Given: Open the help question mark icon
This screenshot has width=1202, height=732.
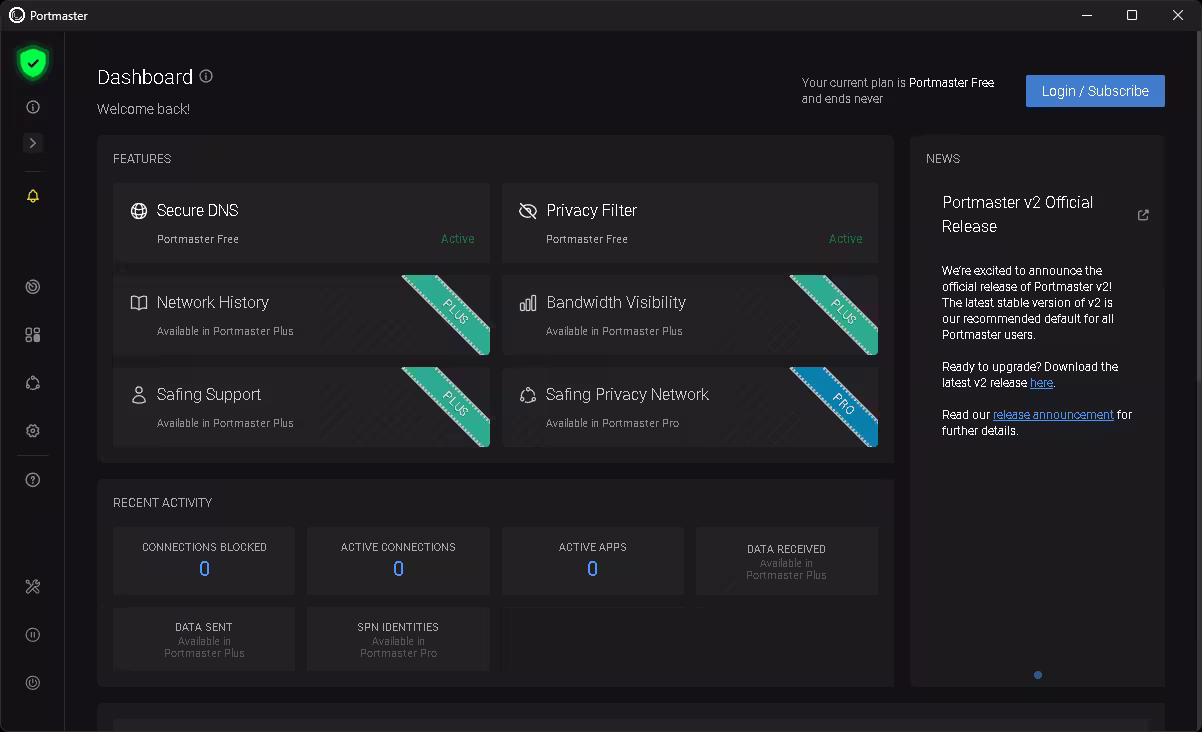Looking at the screenshot, I should click(x=33, y=480).
